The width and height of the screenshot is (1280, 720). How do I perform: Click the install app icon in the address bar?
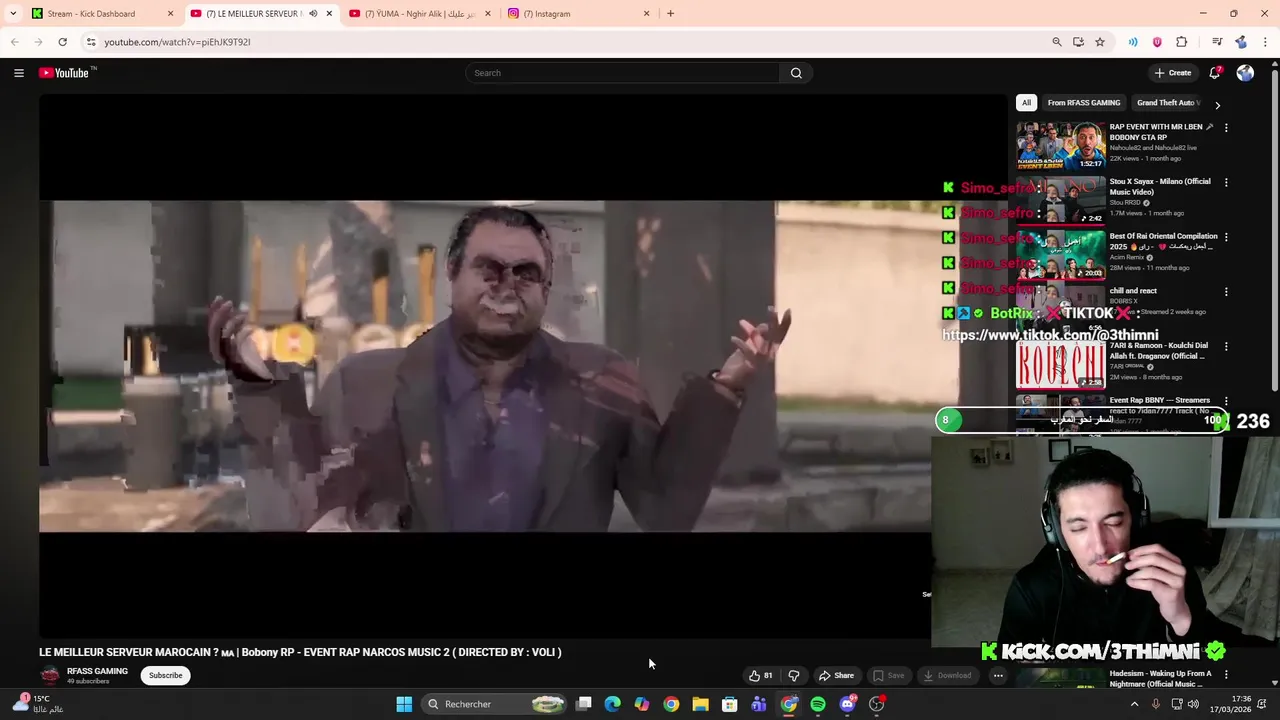point(1078,42)
